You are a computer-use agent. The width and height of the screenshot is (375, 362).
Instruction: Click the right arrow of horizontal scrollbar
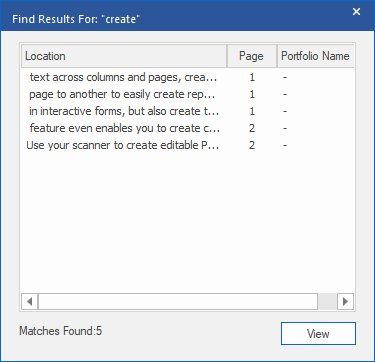(x=345, y=302)
